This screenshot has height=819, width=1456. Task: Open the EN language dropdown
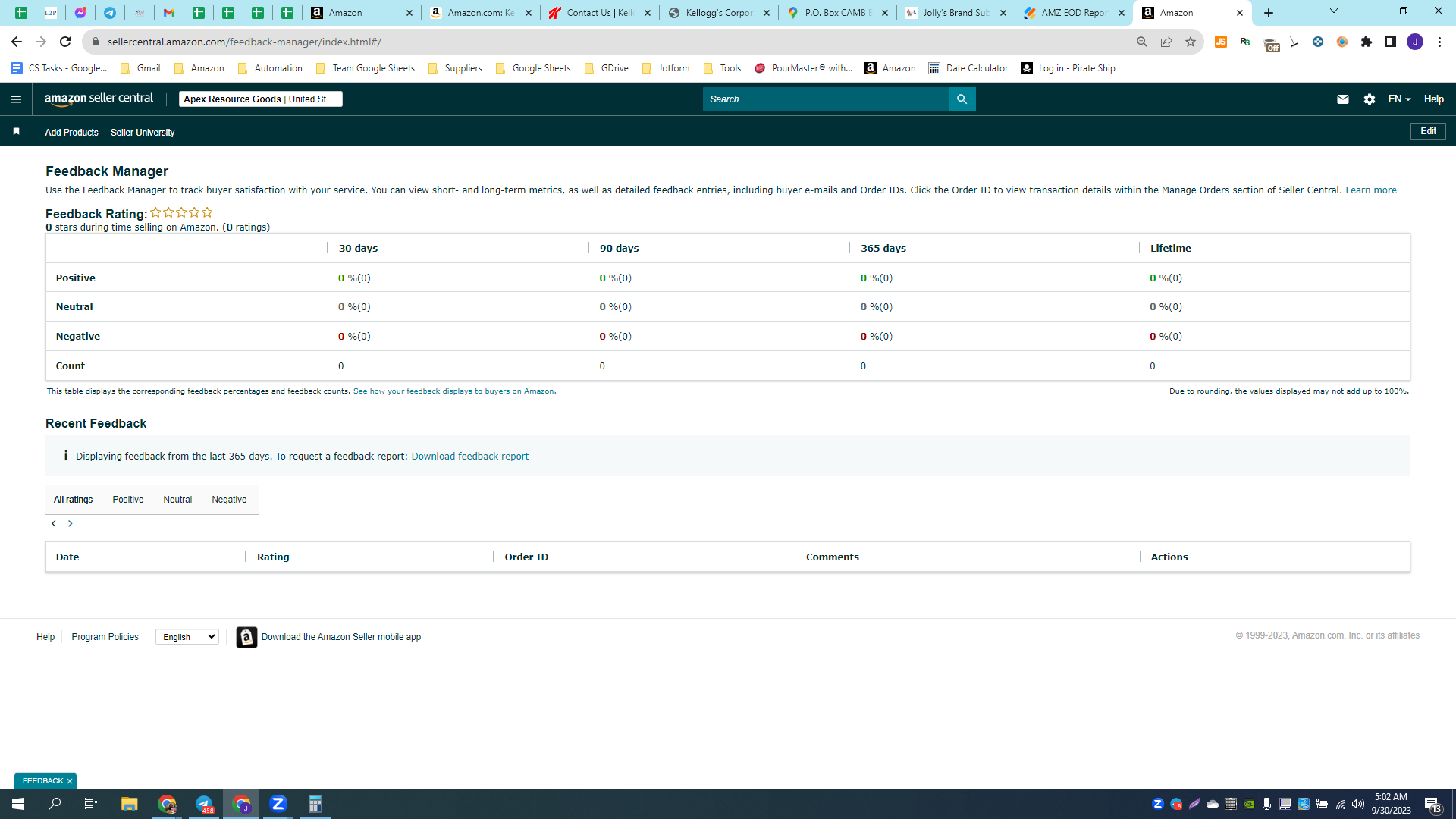click(1399, 99)
